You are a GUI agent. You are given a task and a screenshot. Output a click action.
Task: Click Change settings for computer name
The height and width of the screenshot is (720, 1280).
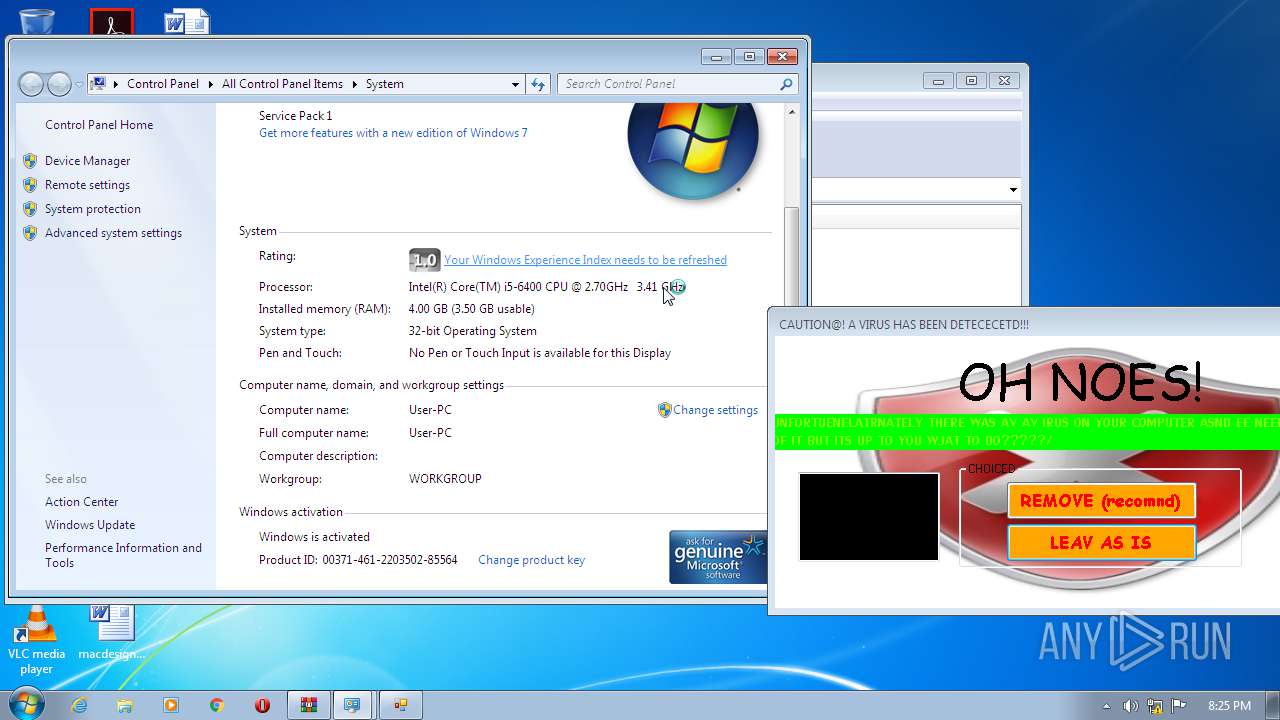point(715,410)
